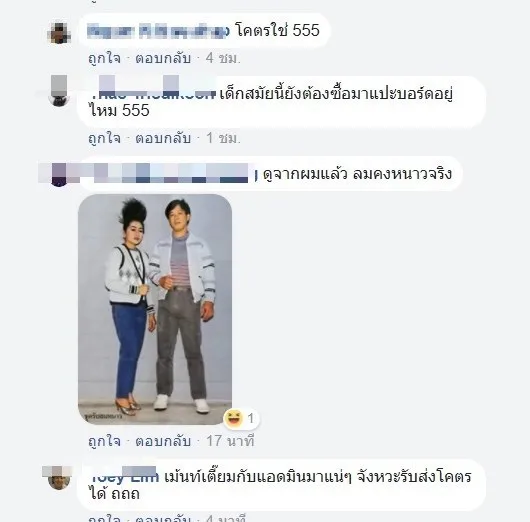Open the third commenter's blurred avatar
The image size is (530, 522).
[59, 174]
